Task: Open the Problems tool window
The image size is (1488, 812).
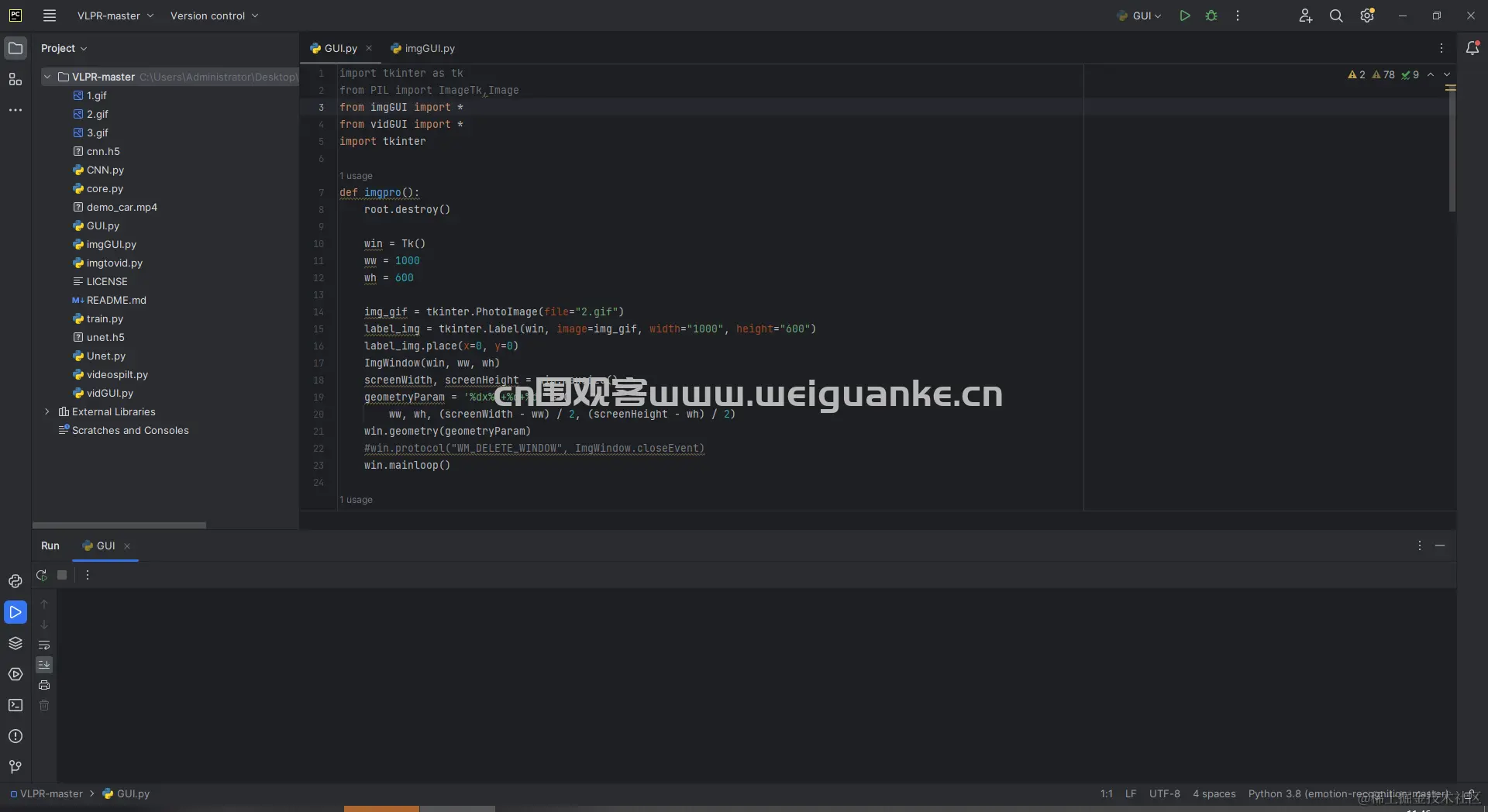Action: coord(15,736)
